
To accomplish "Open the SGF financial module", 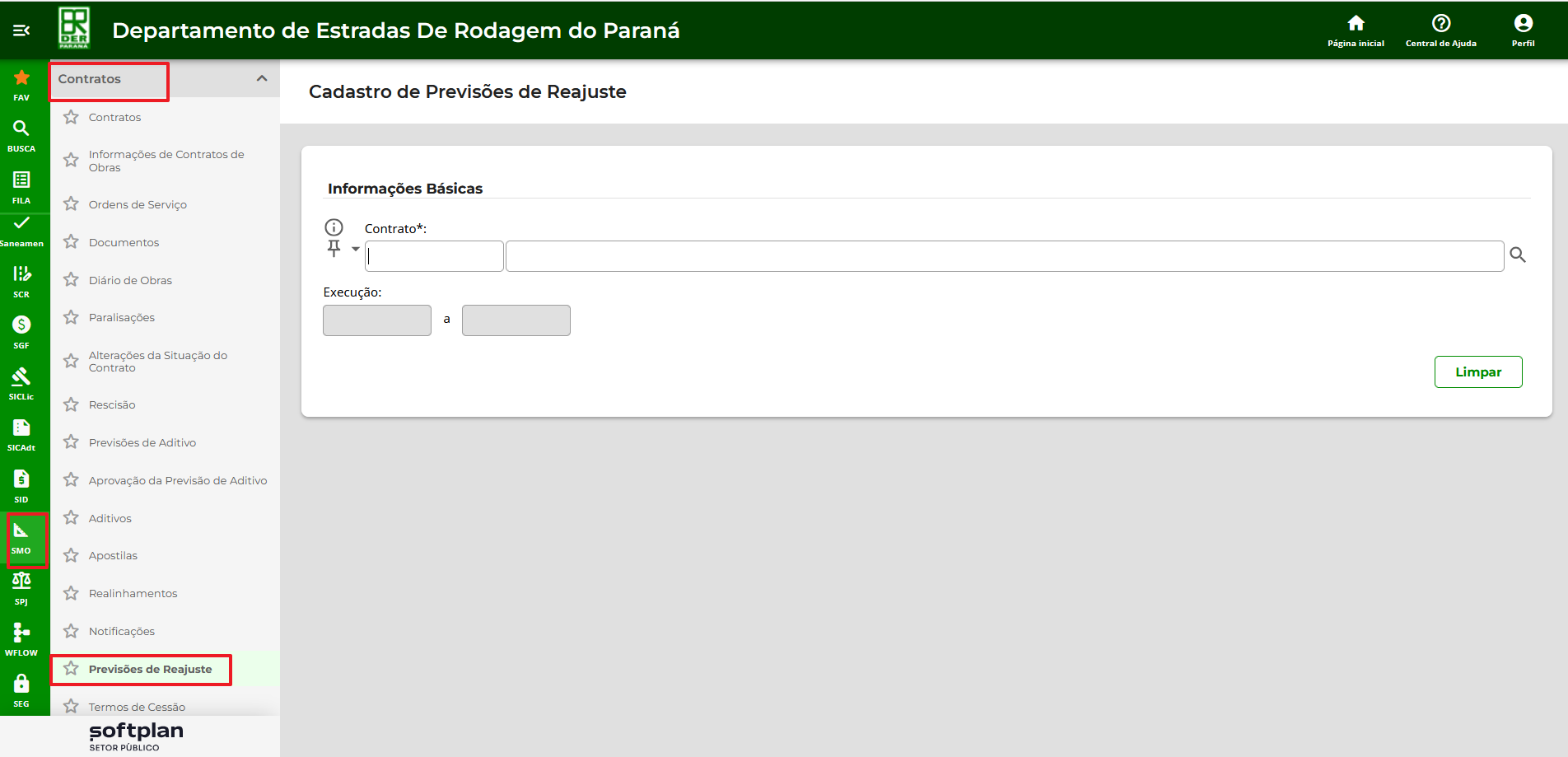I will (x=21, y=331).
